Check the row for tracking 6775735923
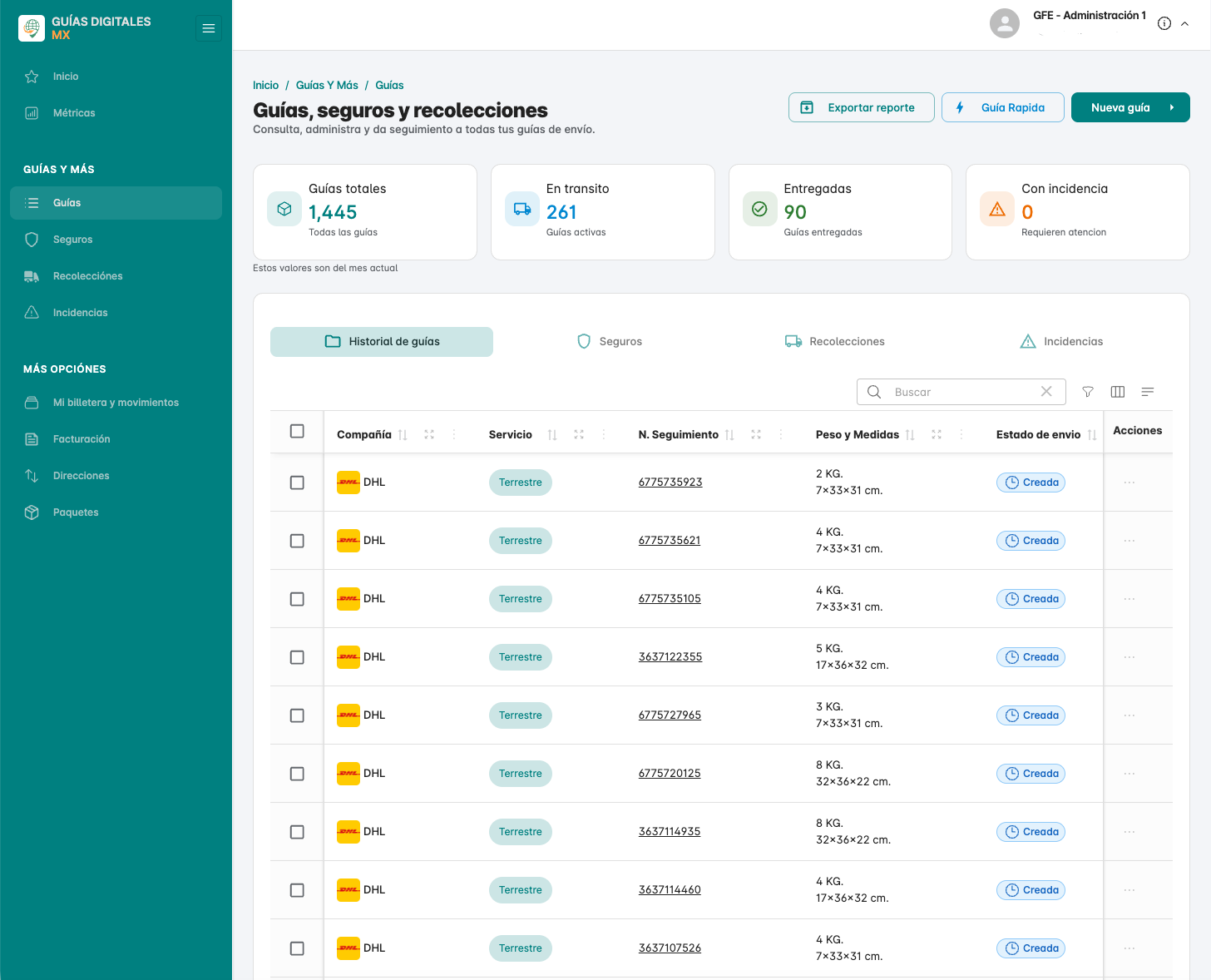 [297, 483]
